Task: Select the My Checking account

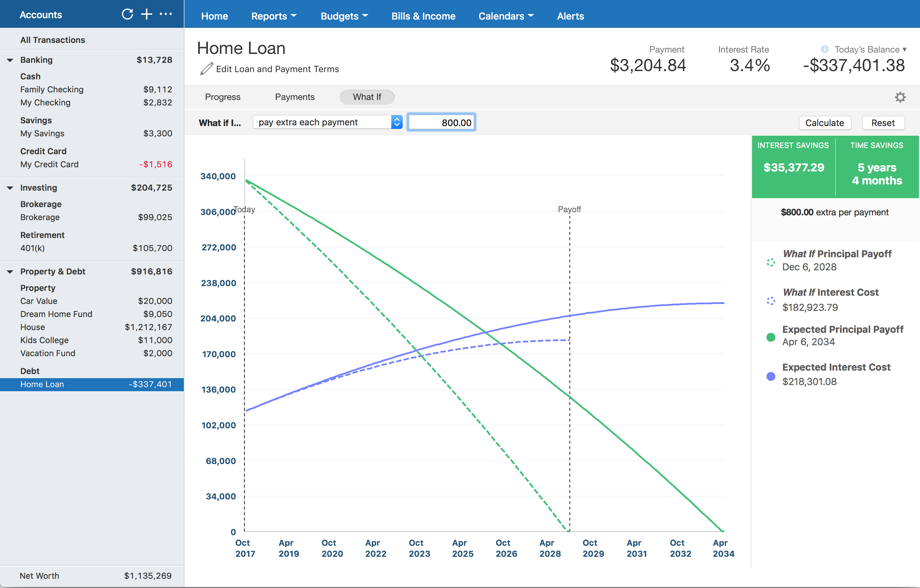Action: 92,102
